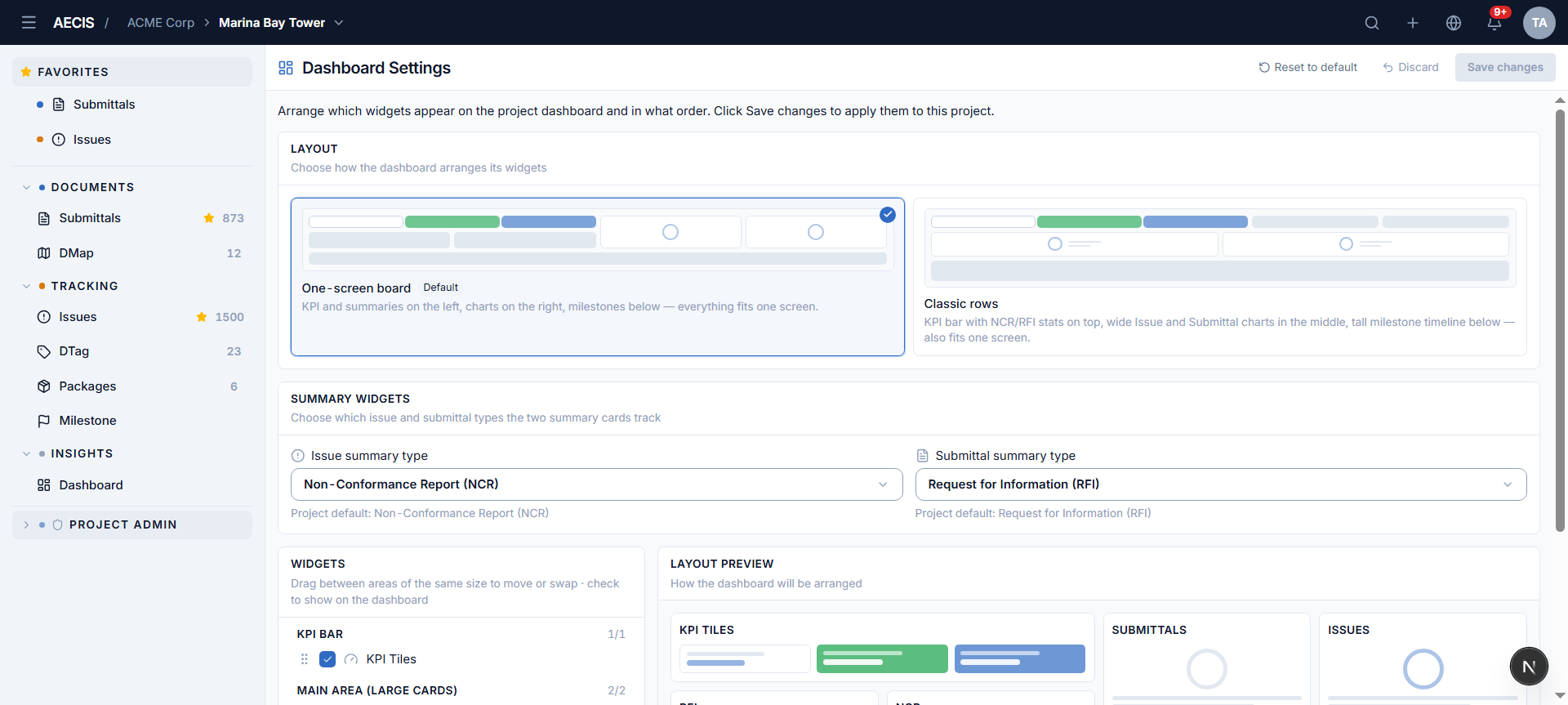Click the Default tag on One-screen board
This screenshot has width=1568, height=705.
(441, 288)
